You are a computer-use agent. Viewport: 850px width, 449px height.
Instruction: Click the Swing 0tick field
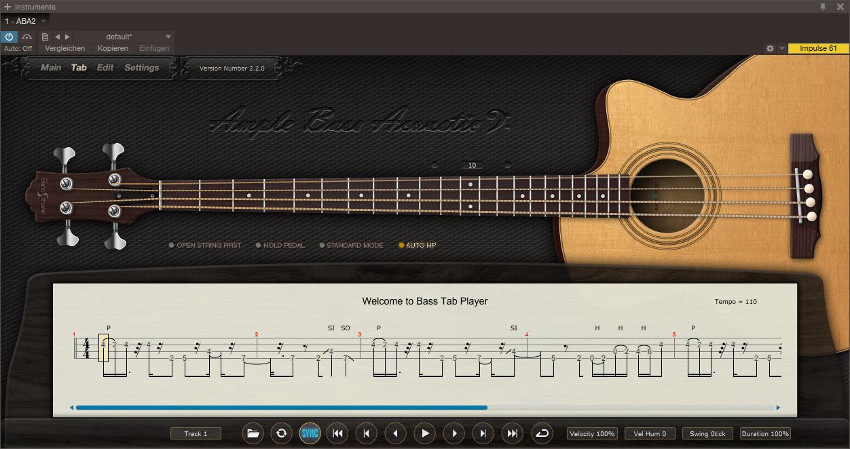(x=707, y=434)
